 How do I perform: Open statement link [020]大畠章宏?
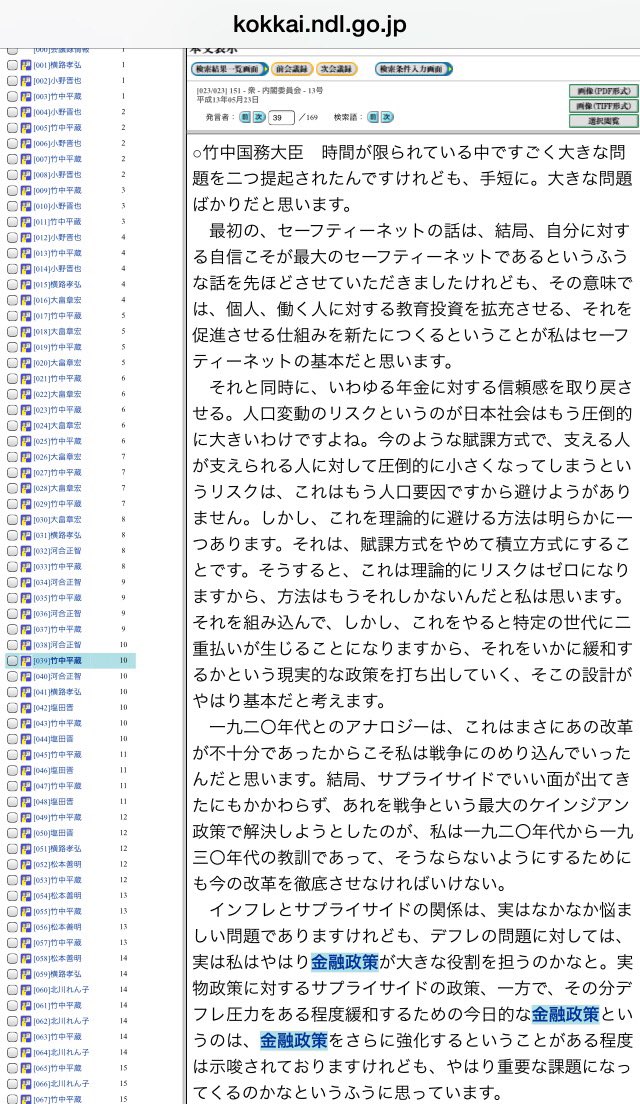click(x=57, y=363)
